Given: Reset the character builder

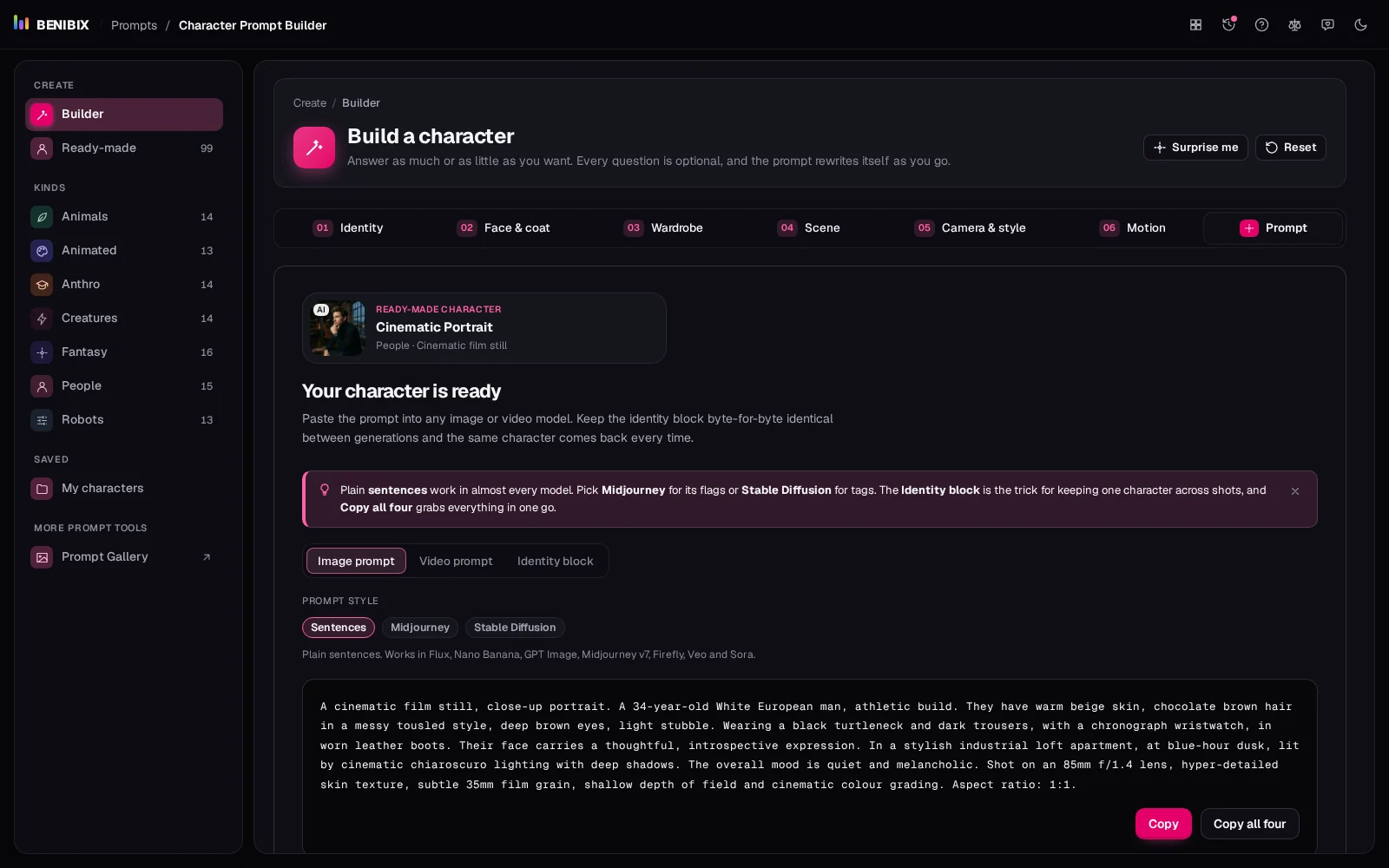Looking at the screenshot, I should [1290, 148].
